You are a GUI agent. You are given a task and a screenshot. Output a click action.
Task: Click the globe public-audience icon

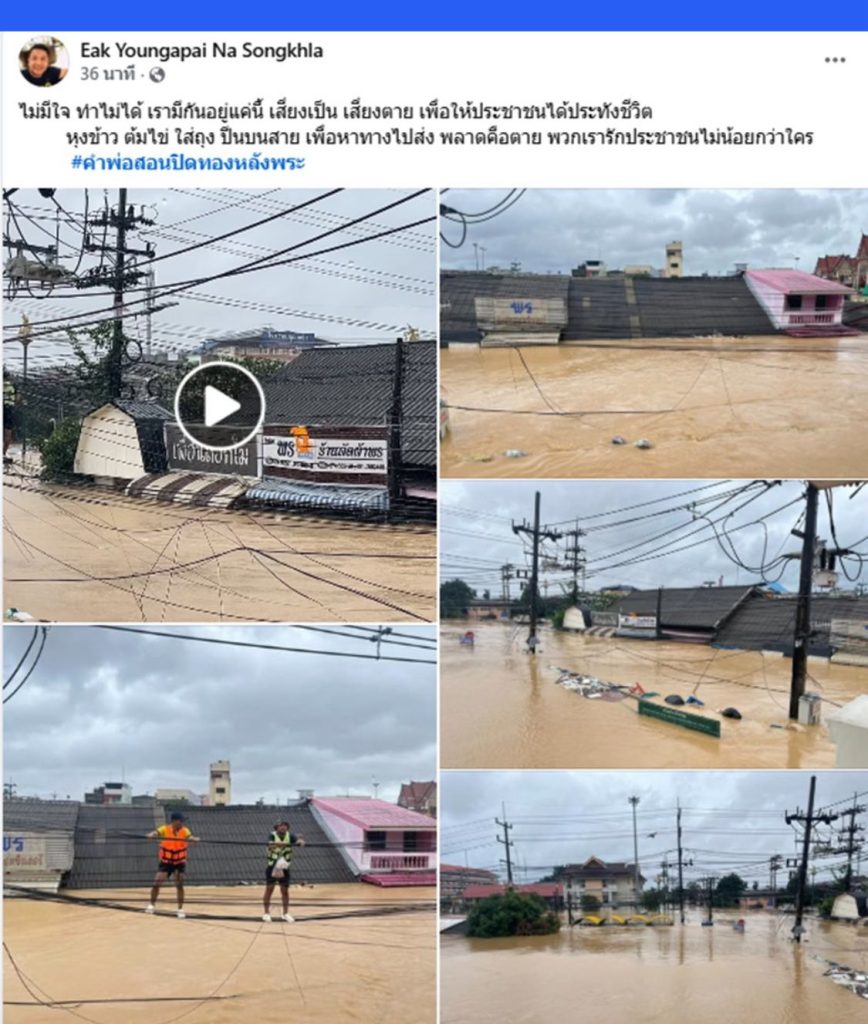pyautogui.click(x=157, y=75)
